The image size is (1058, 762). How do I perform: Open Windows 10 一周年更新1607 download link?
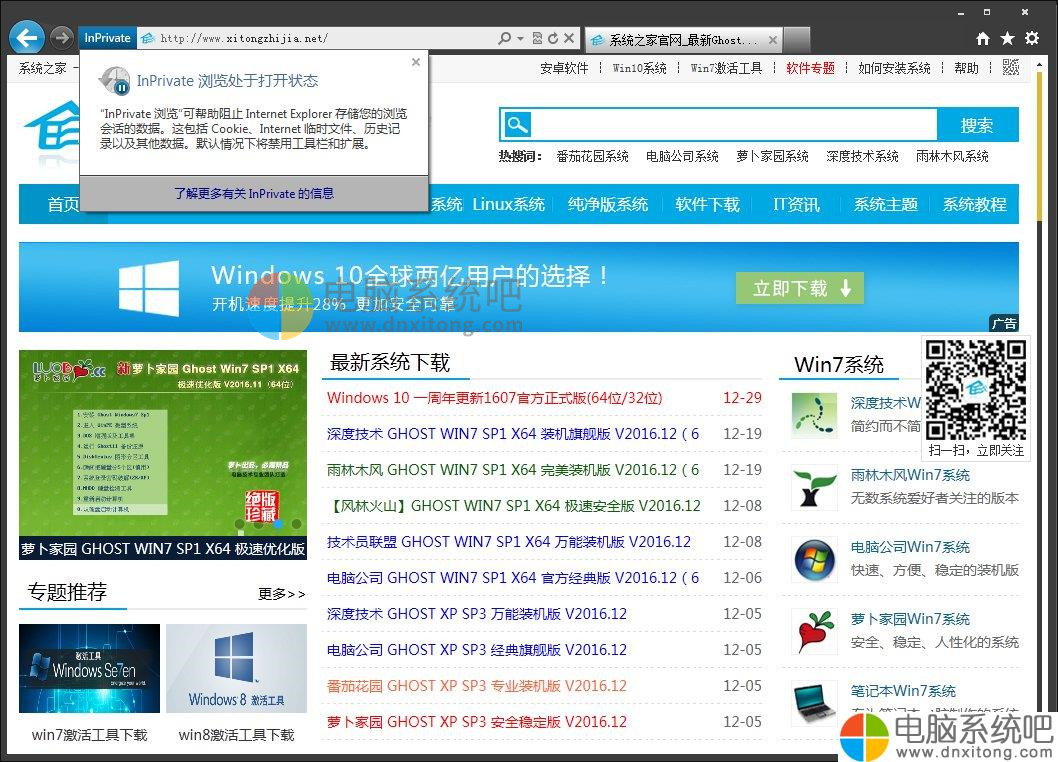494,398
